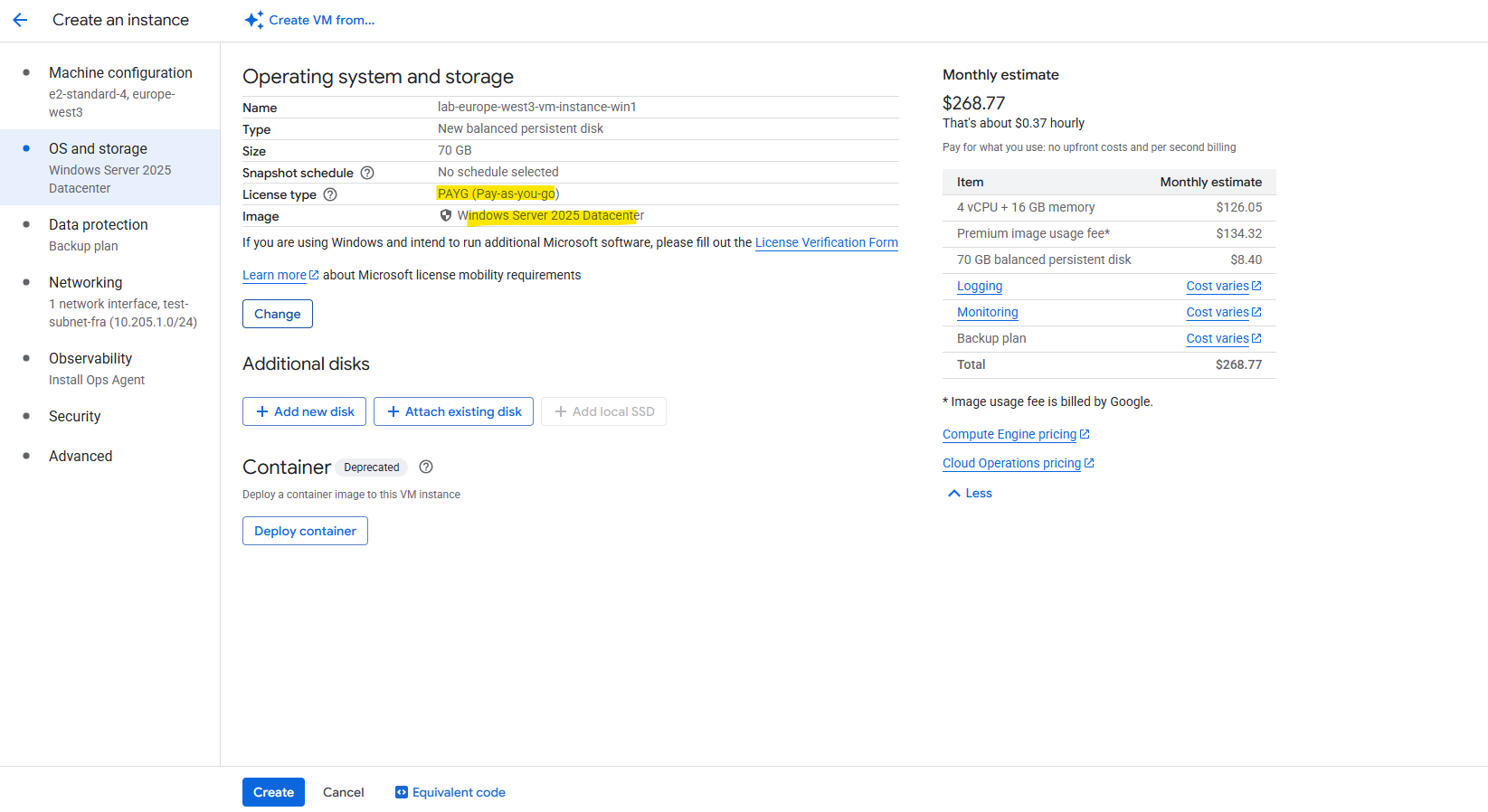The image size is (1488, 812).
Task: Click plus icon on Attach existing disk
Action: pyautogui.click(x=393, y=411)
